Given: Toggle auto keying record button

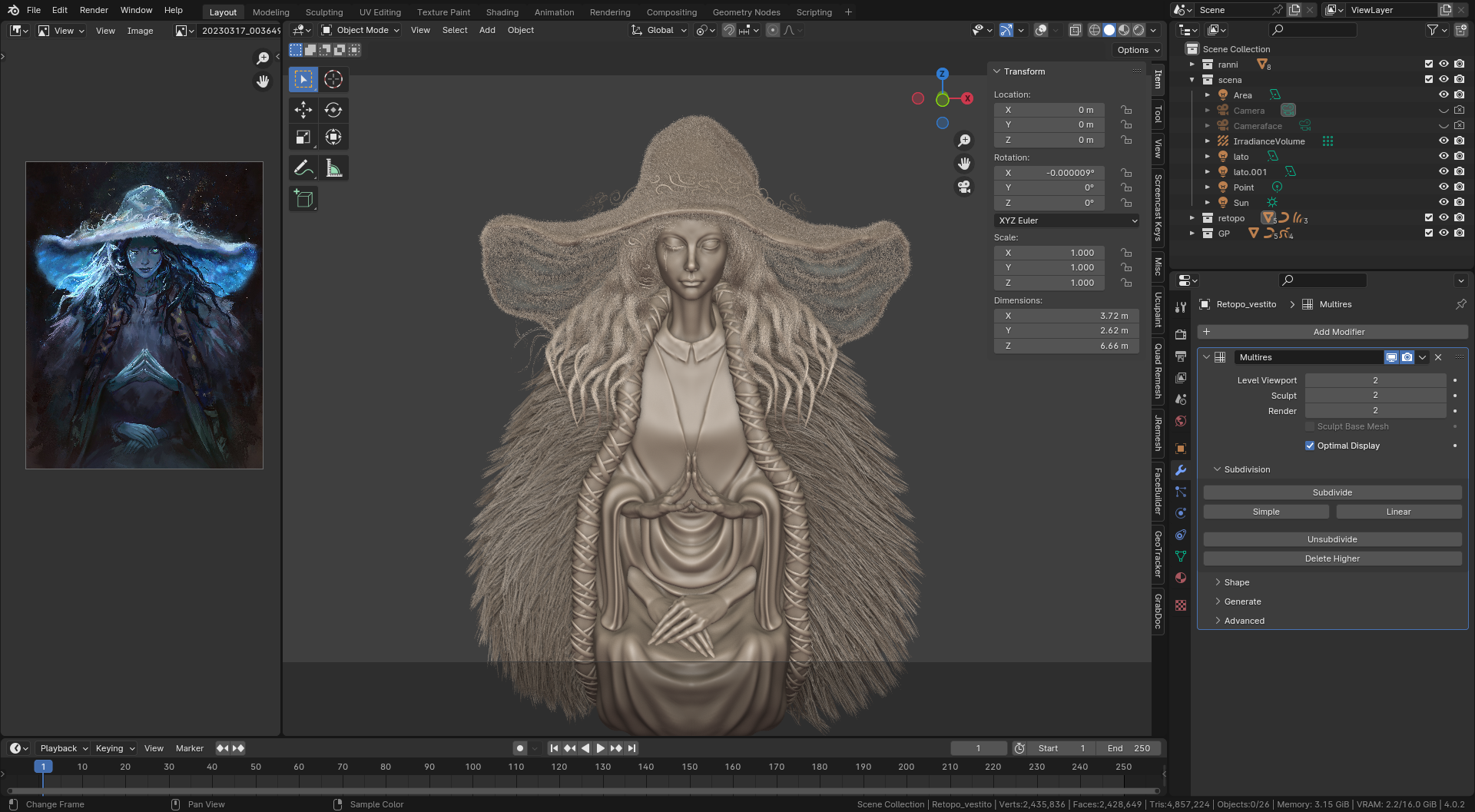Looking at the screenshot, I should tap(520, 748).
